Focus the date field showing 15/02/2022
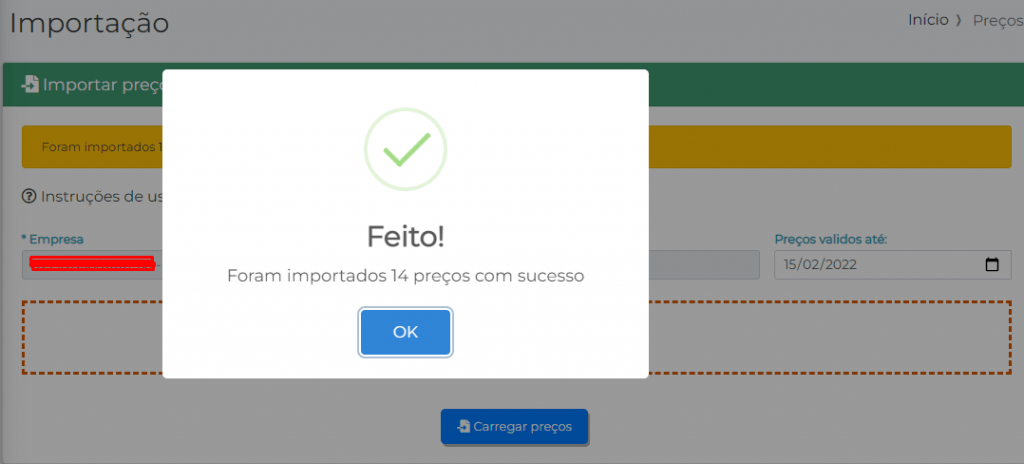The image size is (1024, 464). coord(870,265)
